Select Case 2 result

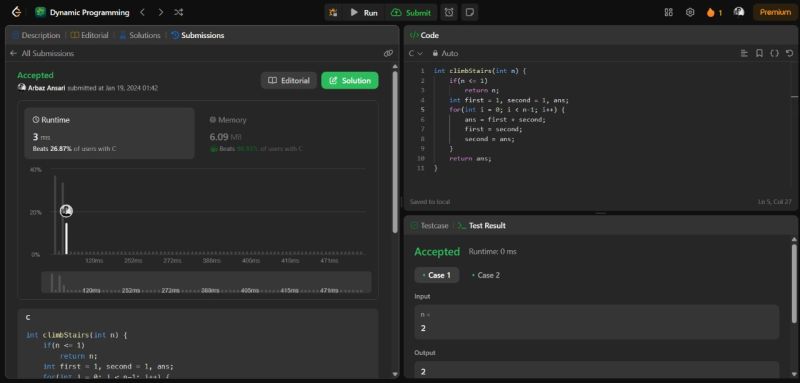click(x=486, y=275)
